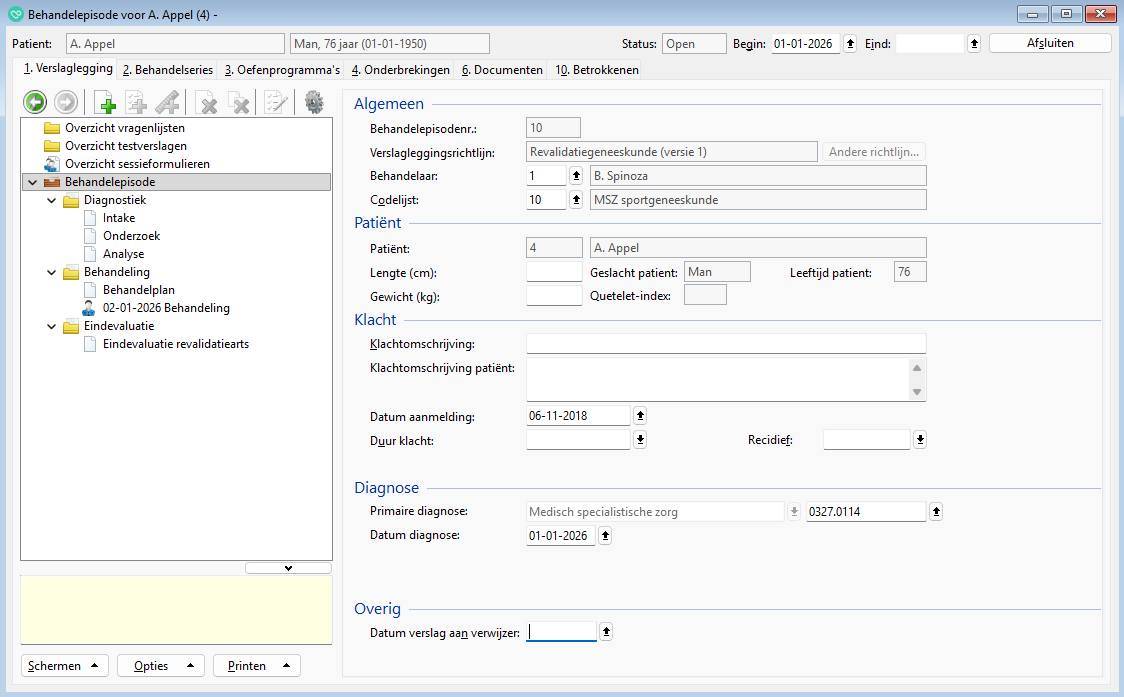Collapse the Eindevaluatie folder
Viewport: 1124px width, 697px height.
pyautogui.click(x=52, y=326)
